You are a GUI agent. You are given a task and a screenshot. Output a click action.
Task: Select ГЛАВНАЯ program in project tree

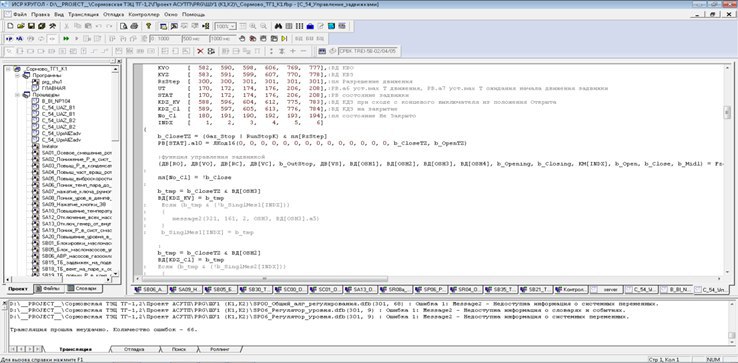(x=53, y=88)
